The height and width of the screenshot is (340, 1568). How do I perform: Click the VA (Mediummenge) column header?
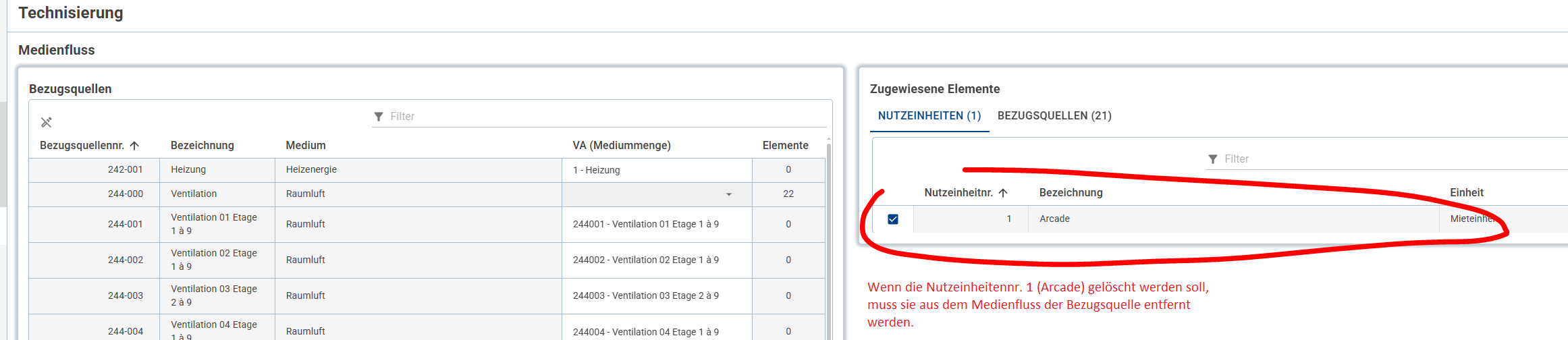point(622,146)
